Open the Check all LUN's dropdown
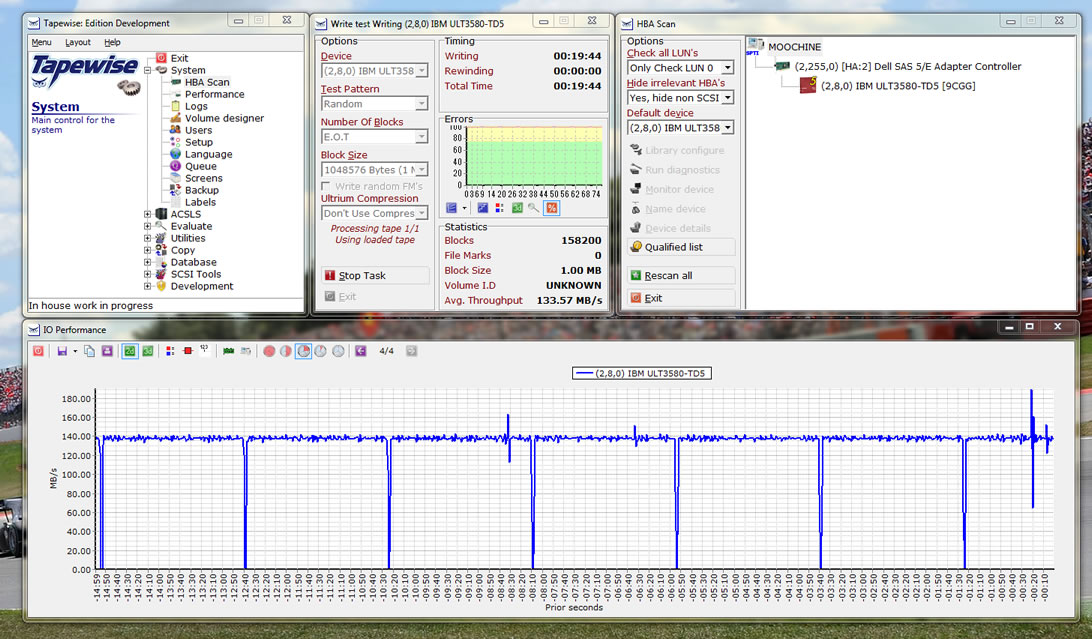 727,68
